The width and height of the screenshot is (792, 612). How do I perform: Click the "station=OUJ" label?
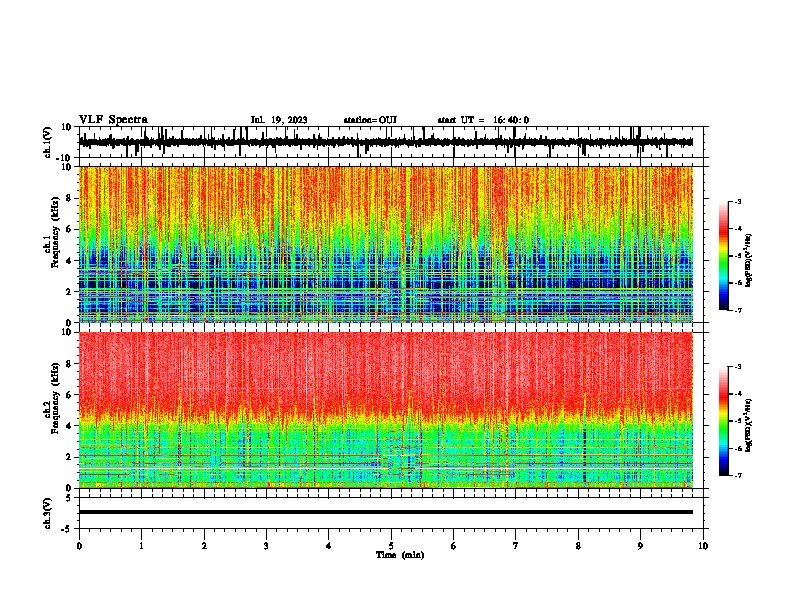click(370, 120)
